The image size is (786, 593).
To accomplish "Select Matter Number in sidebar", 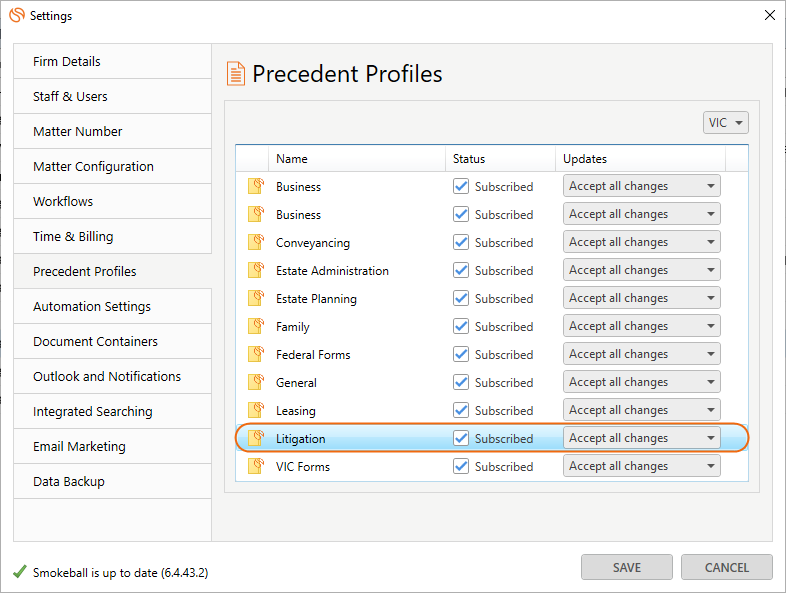I will (112, 131).
